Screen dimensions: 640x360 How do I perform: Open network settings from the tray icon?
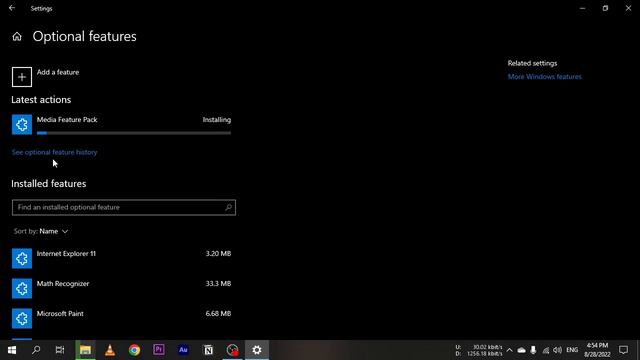point(546,350)
